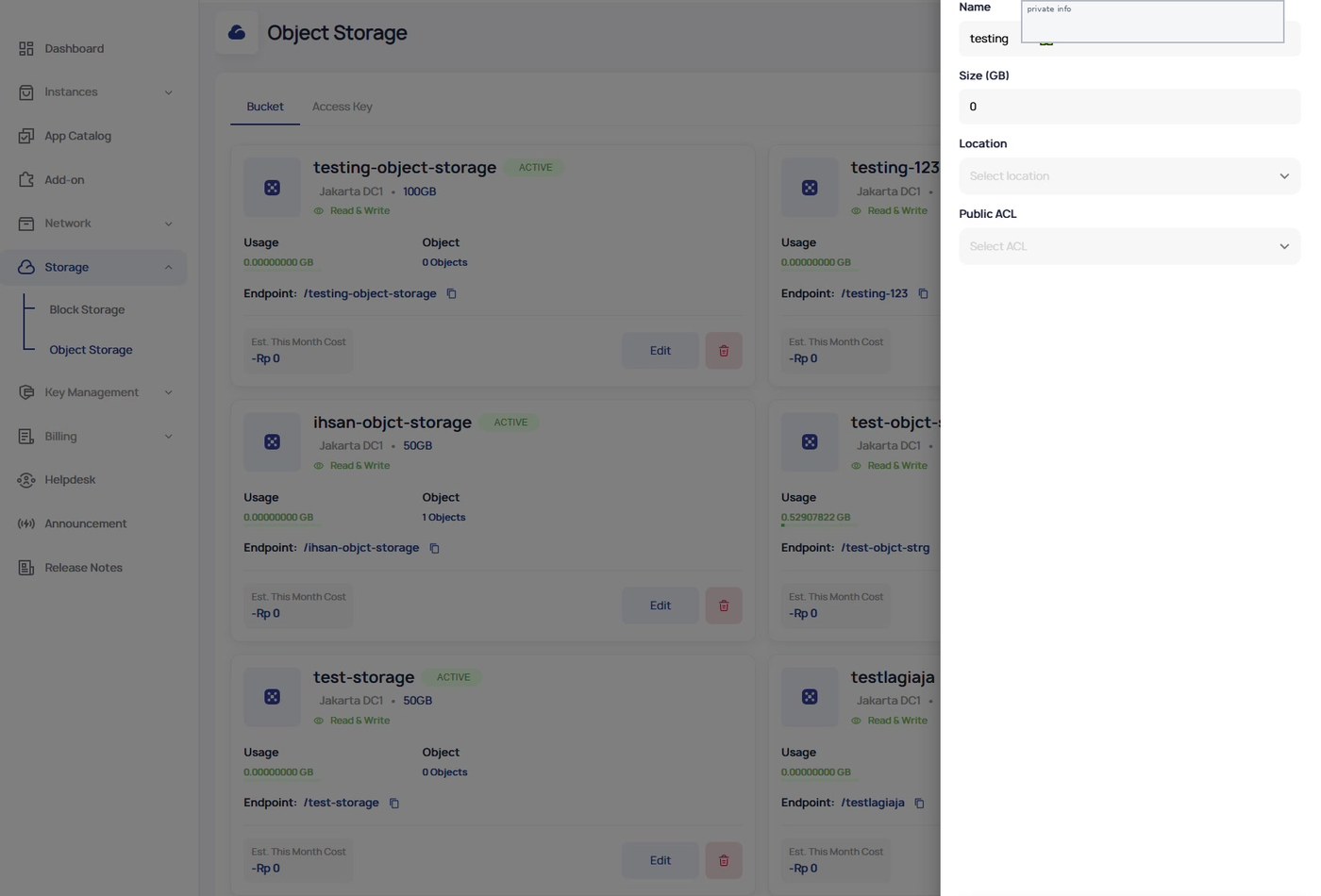
Task: Open Block Storage in sidebar
Action: (87, 310)
